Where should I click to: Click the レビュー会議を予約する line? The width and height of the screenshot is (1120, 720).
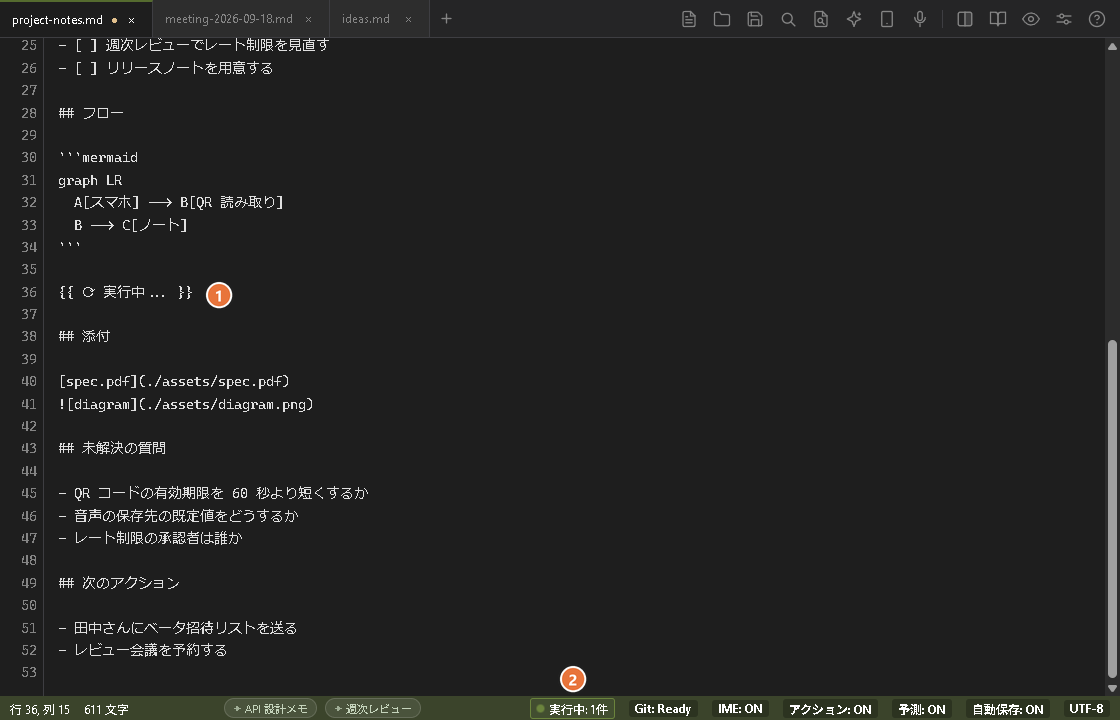click(x=143, y=650)
